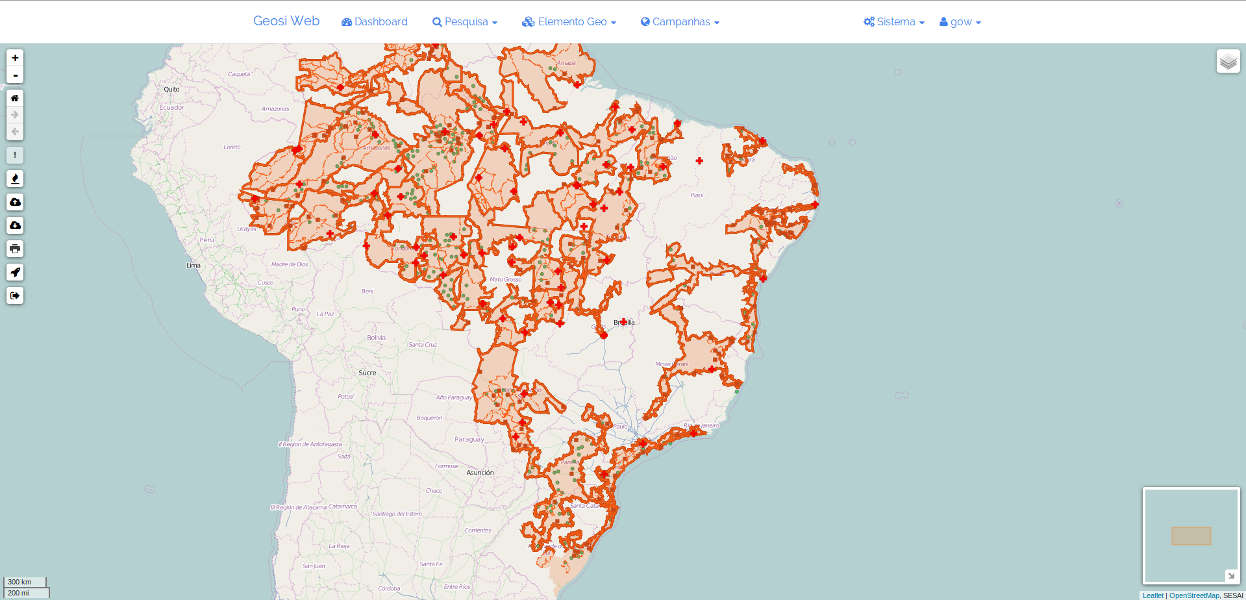Click the sign-out arrow icon in the left toolbar
The image size is (1246, 600).
15,295
